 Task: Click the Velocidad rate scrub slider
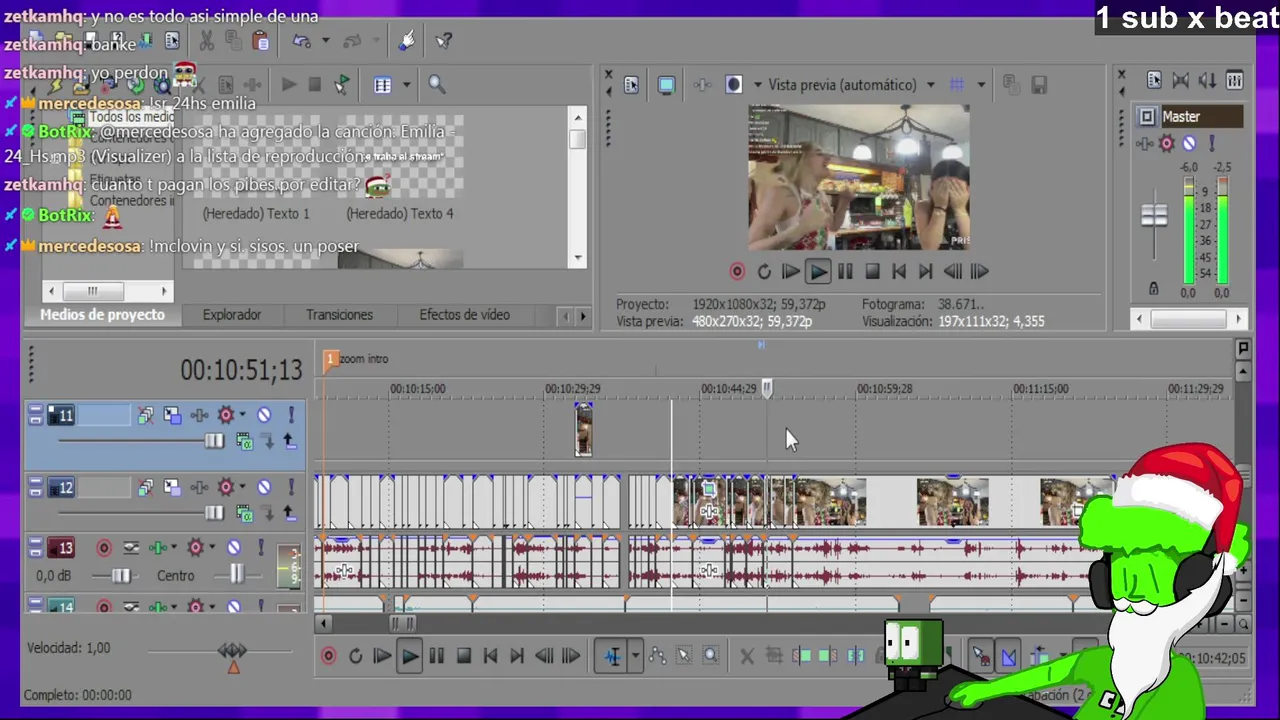click(233, 652)
